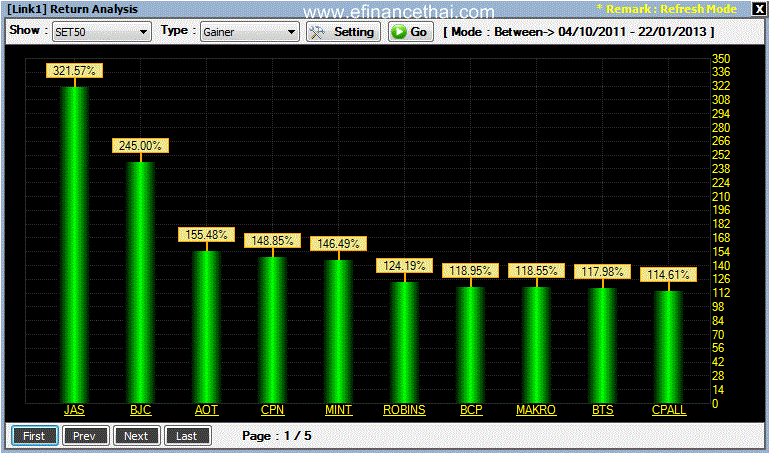
Task: Click the Remark : Refresh Mode text
Action: point(666,9)
